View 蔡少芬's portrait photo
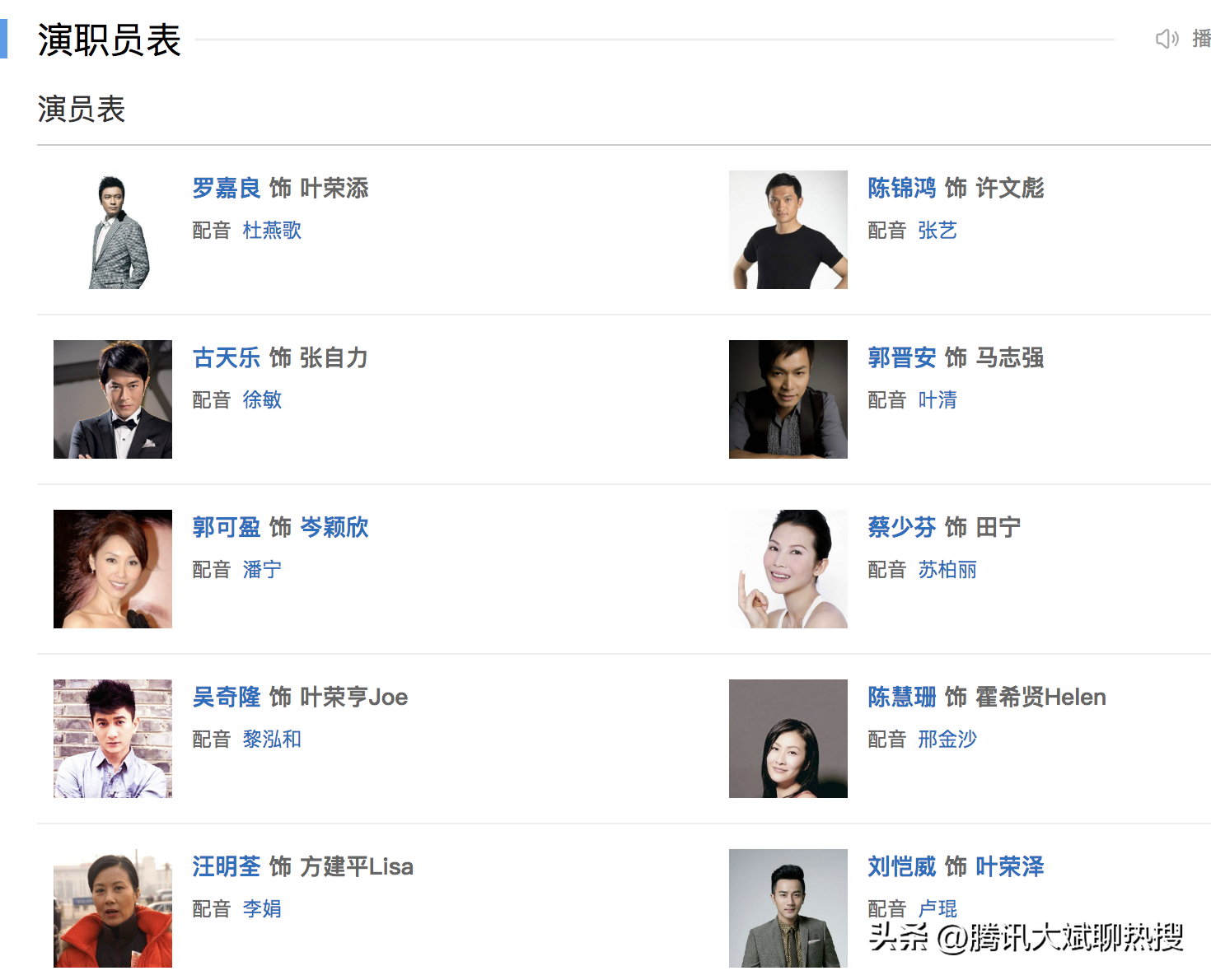Image resolution: width=1211 pixels, height=980 pixels. pos(788,568)
